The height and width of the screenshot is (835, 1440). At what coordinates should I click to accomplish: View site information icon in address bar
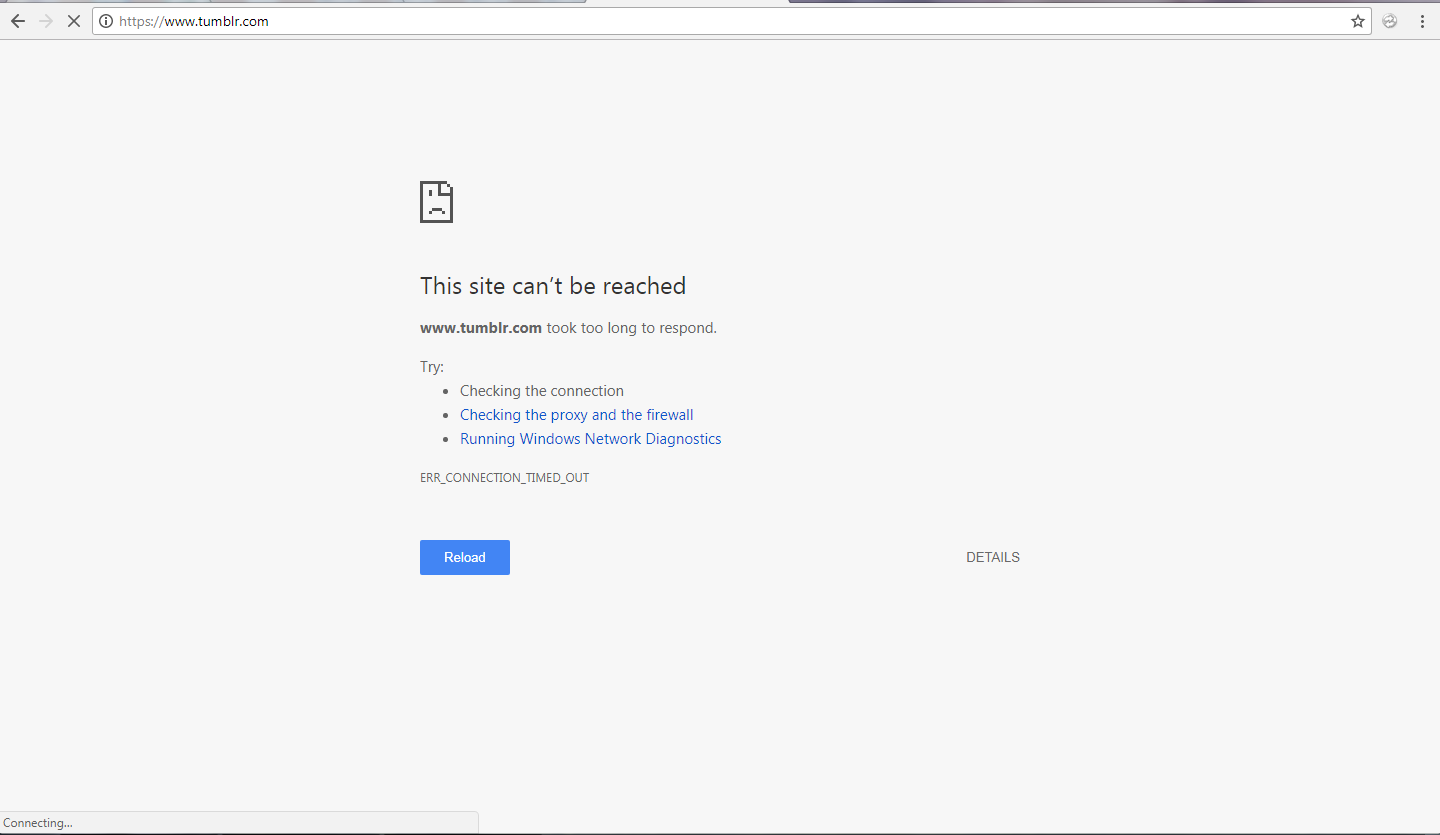click(106, 21)
